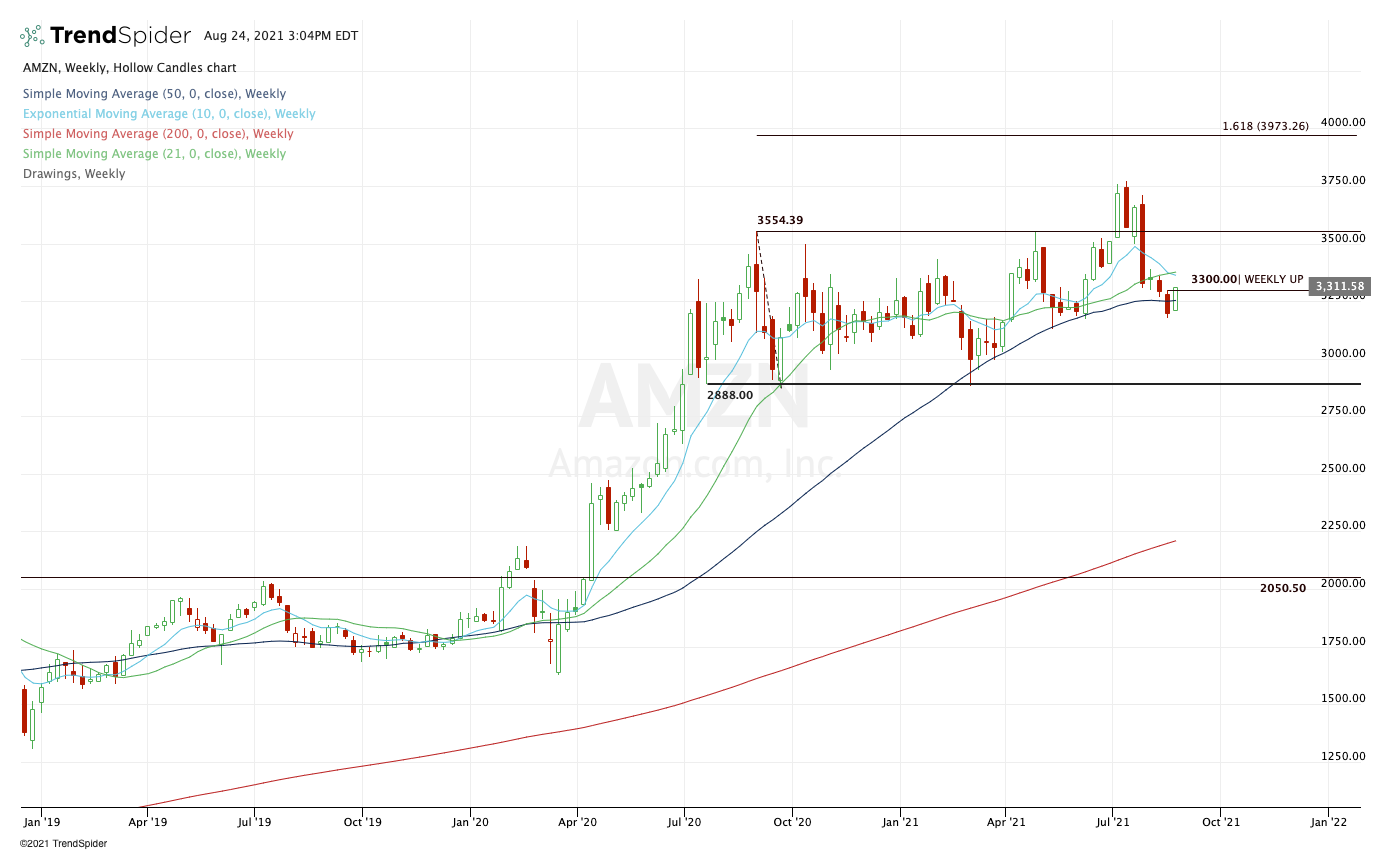Click the Jan '20 date axis label
The height and width of the screenshot is (853, 1391).
point(470,822)
